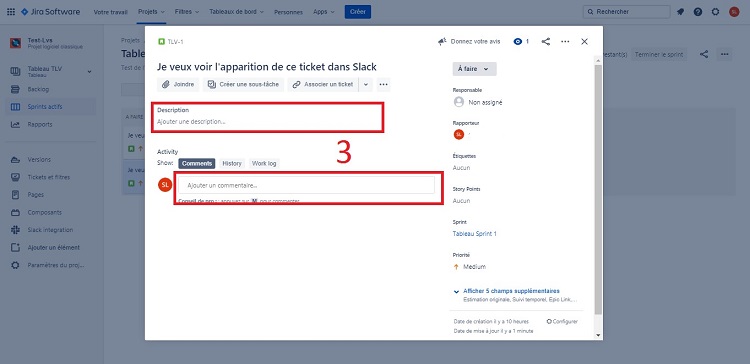Click the share icon in ticket dialog
Image resolution: width=750 pixels, height=364 pixels.
click(545, 42)
